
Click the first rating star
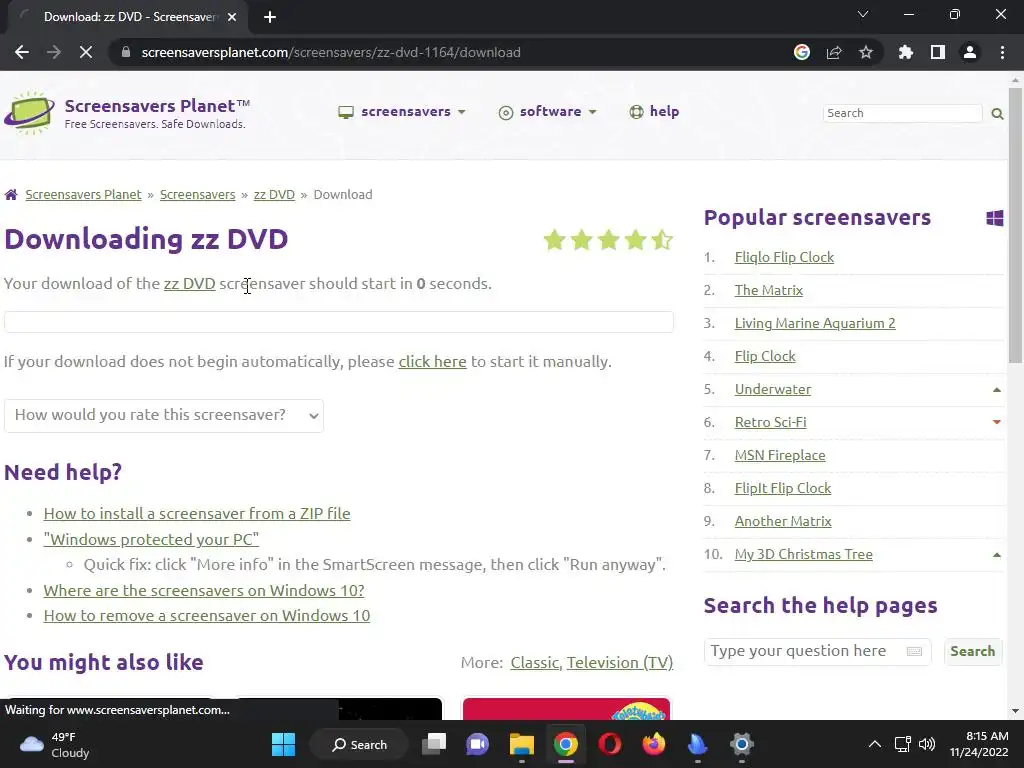[x=554, y=240]
